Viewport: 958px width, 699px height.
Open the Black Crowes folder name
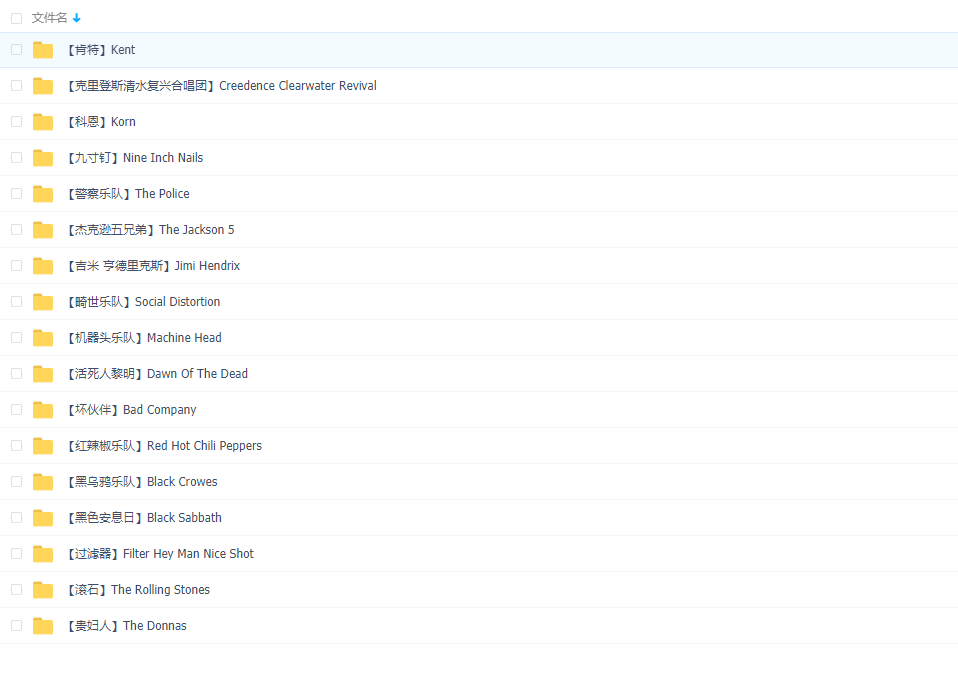tap(142, 483)
